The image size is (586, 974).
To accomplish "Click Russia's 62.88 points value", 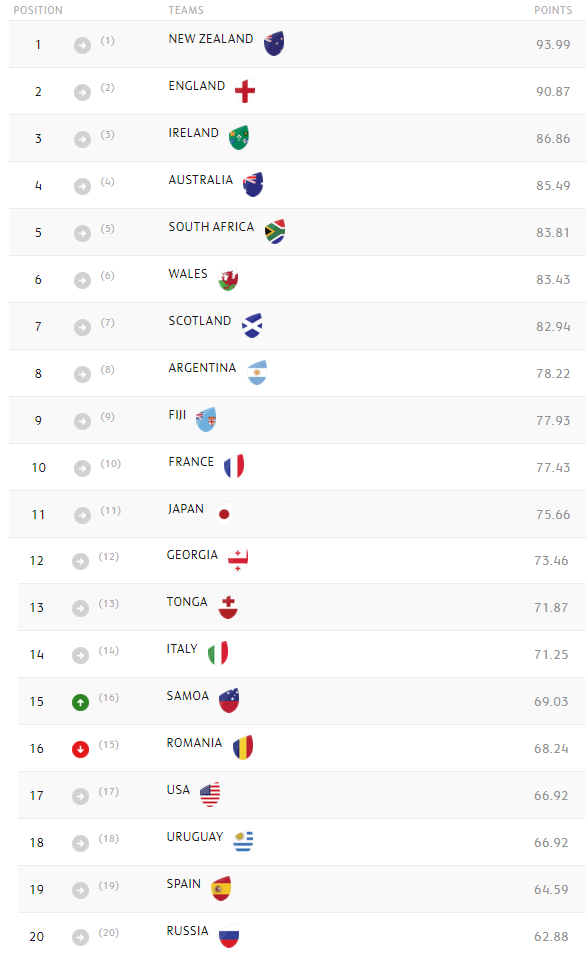I will pyautogui.click(x=551, y=937).
